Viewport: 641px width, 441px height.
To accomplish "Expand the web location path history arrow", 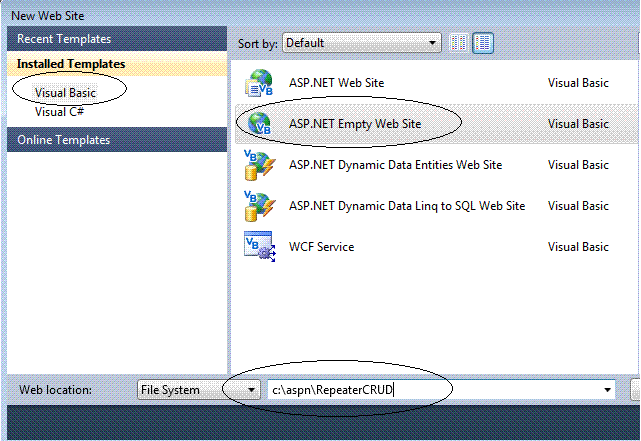I will pos(607,390).
